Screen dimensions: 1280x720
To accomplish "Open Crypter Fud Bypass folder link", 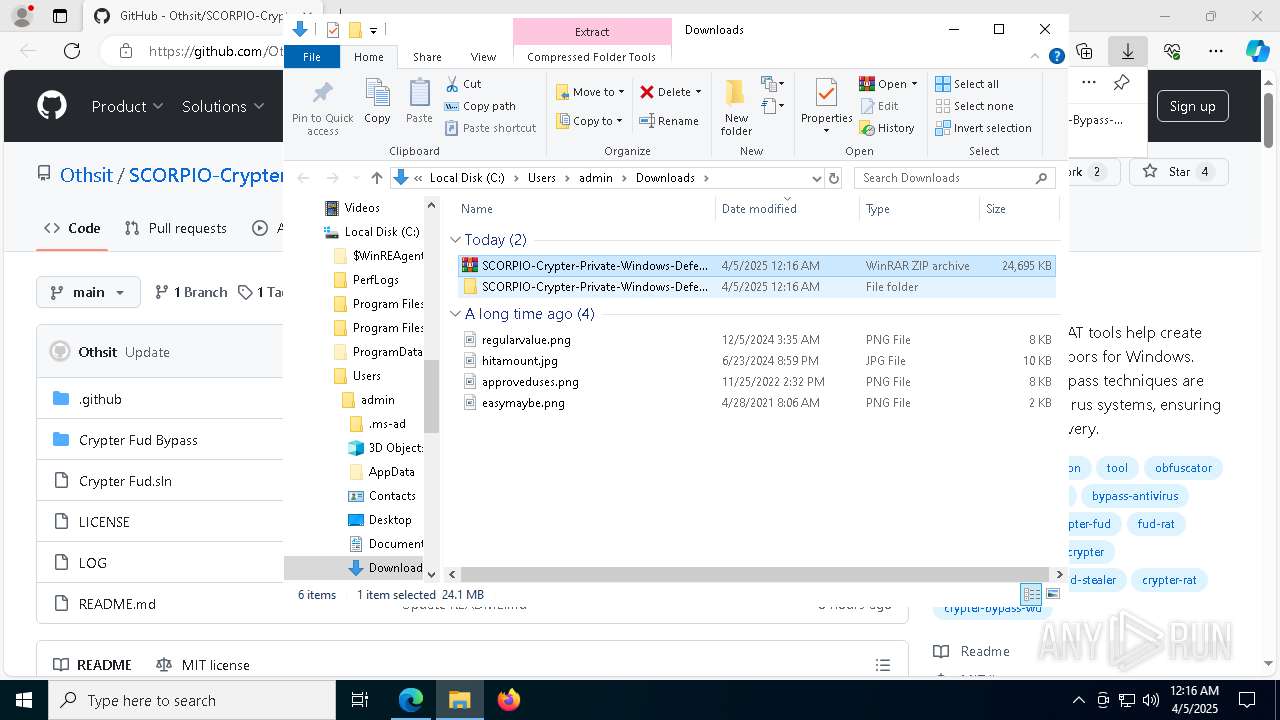I will (138, 440).
